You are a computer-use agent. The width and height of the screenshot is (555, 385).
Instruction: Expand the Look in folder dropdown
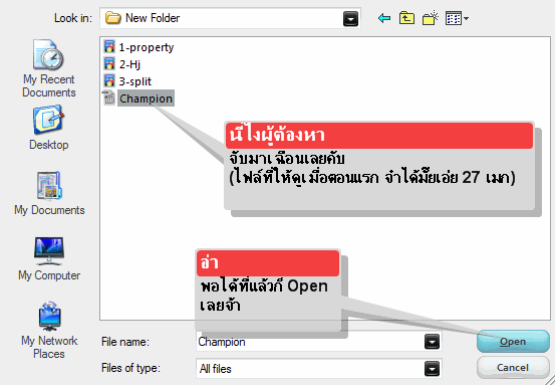click(x=350, y=18)
